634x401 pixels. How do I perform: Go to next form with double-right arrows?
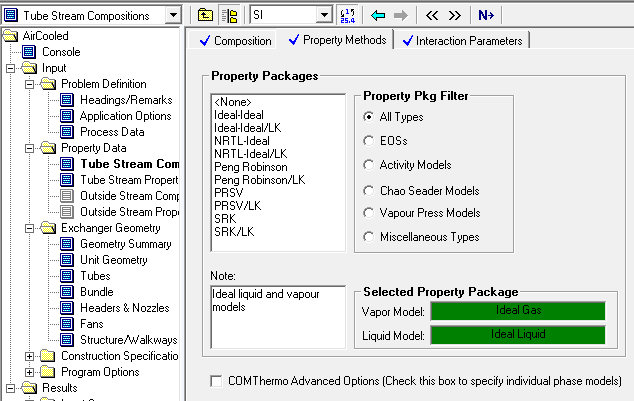click(x=454, y=14)
